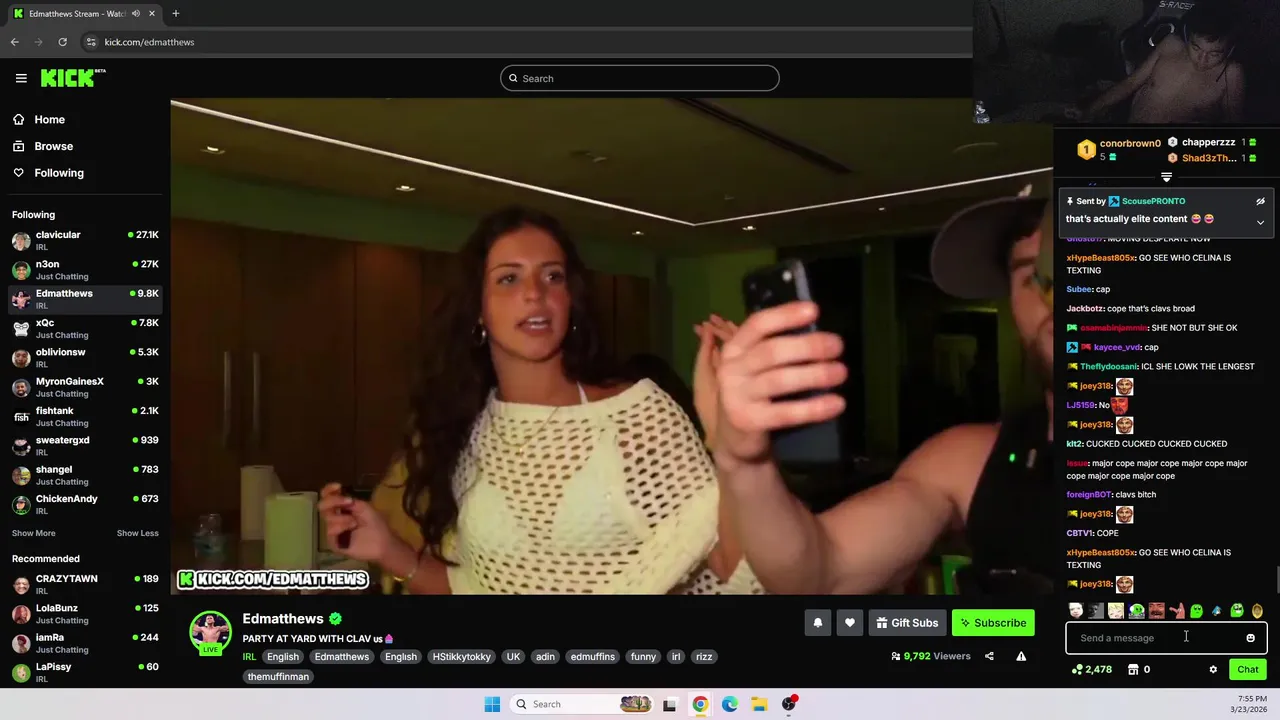This screenshot has height=720, width=1280.
Task: Open clavicular channel in Following list
Action: [85, 240]
